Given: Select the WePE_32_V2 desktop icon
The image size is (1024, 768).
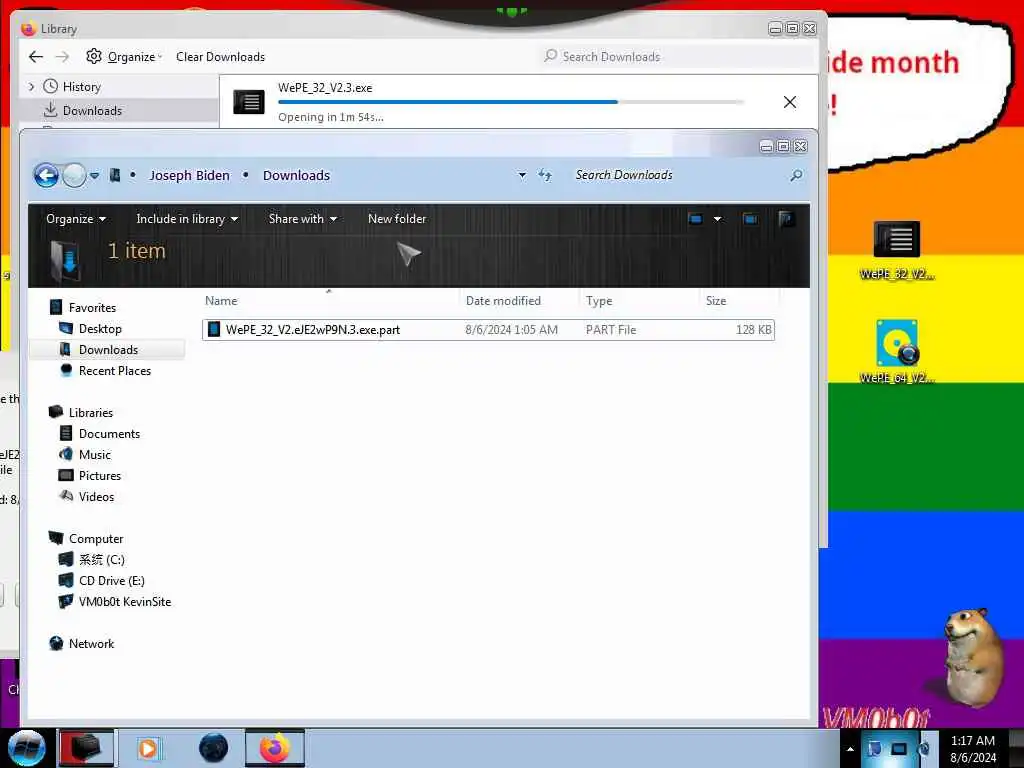Looking at the screenshot, I should (x=897, y=251).
